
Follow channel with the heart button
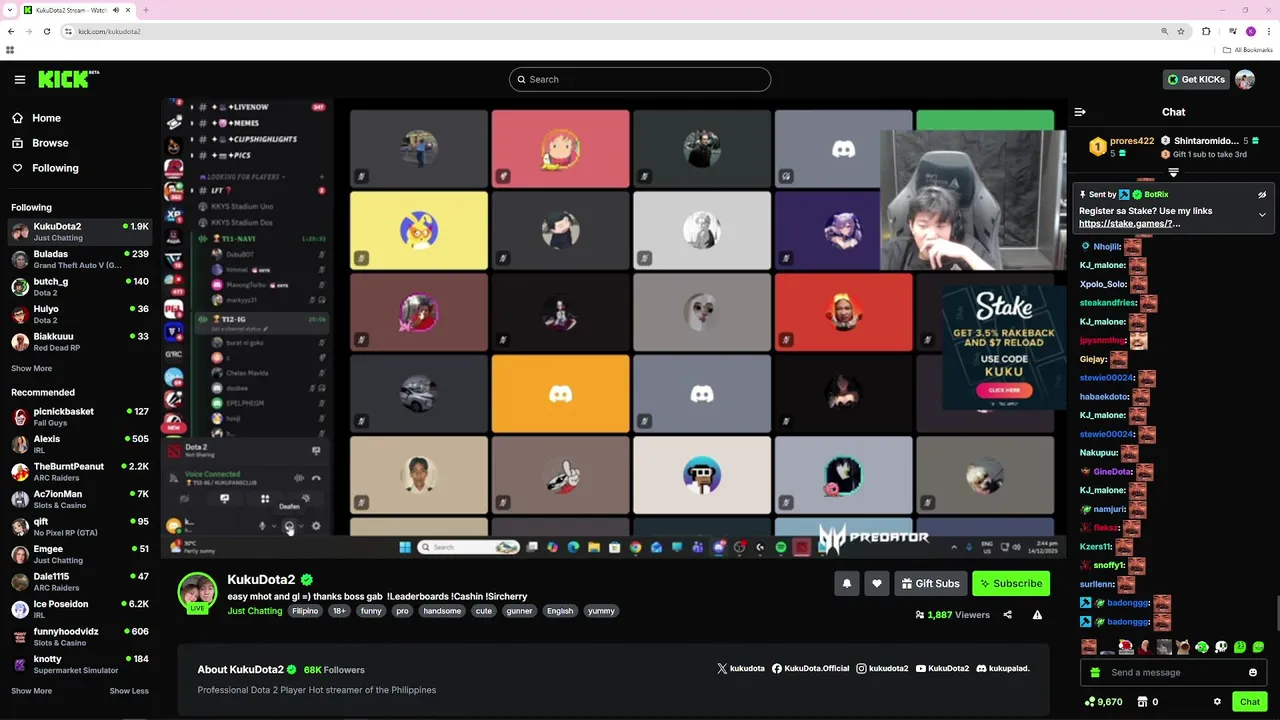(x=877, y=583)
